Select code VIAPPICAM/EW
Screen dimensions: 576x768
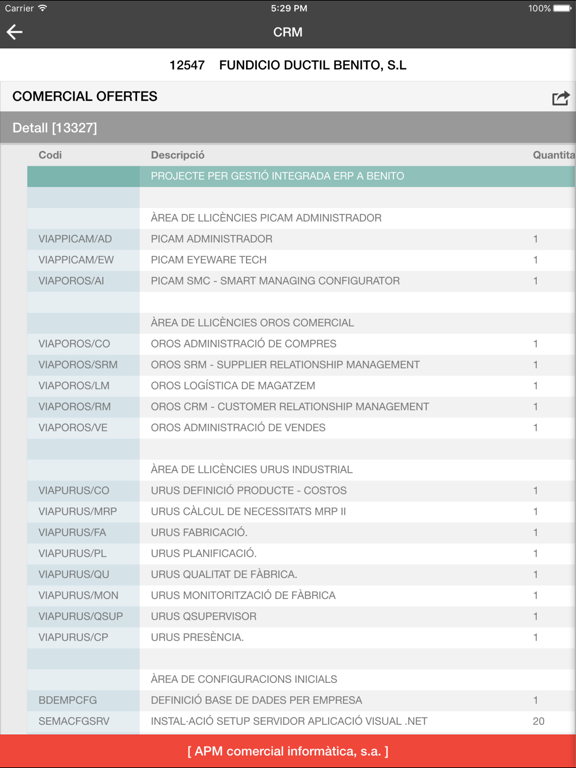[76, 260]
